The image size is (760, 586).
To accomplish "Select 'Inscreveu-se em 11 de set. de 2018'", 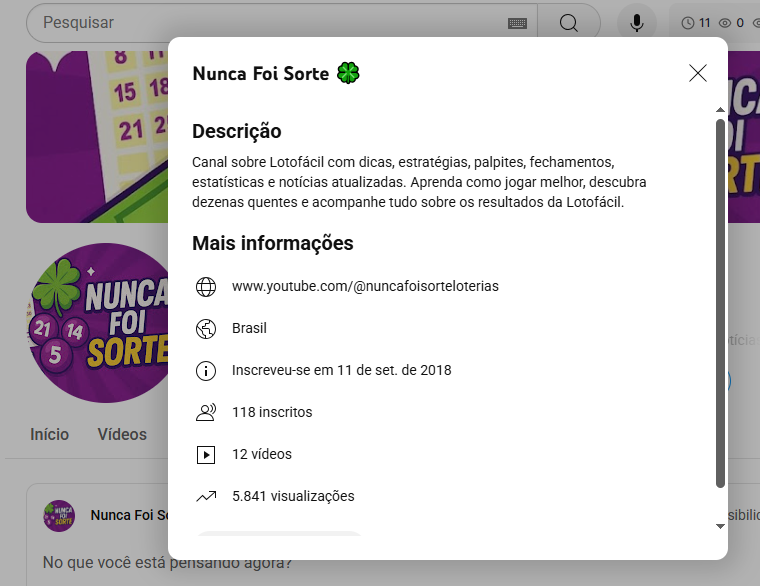I will [x=341, y=370].
